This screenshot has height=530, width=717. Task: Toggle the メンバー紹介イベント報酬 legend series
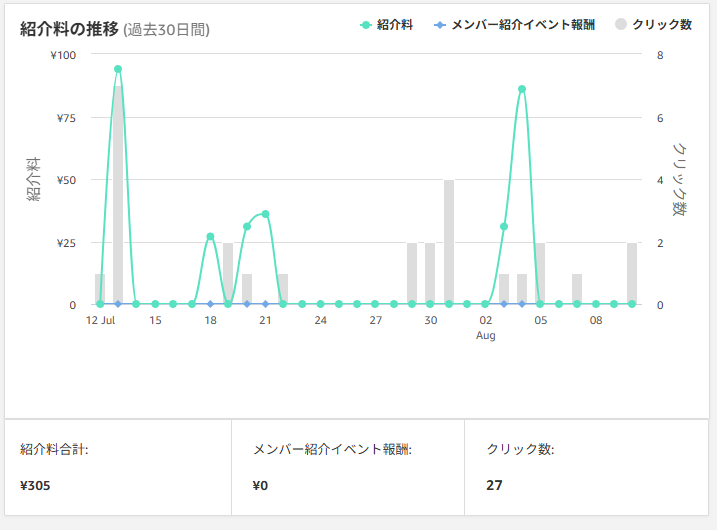pyautogui.click(x=514, y=25)
